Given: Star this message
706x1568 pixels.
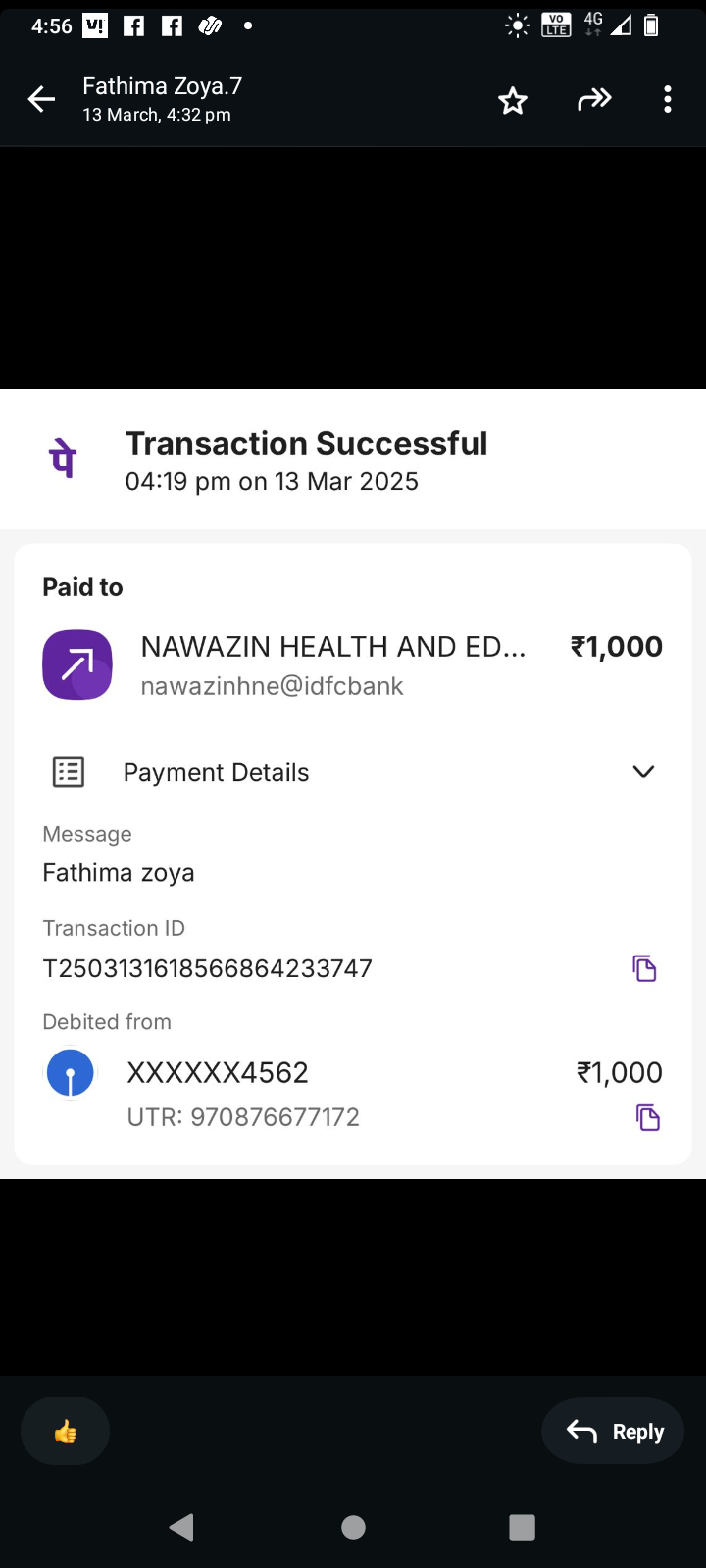Looking at the screenshot, I should click(x=513, y=100).
